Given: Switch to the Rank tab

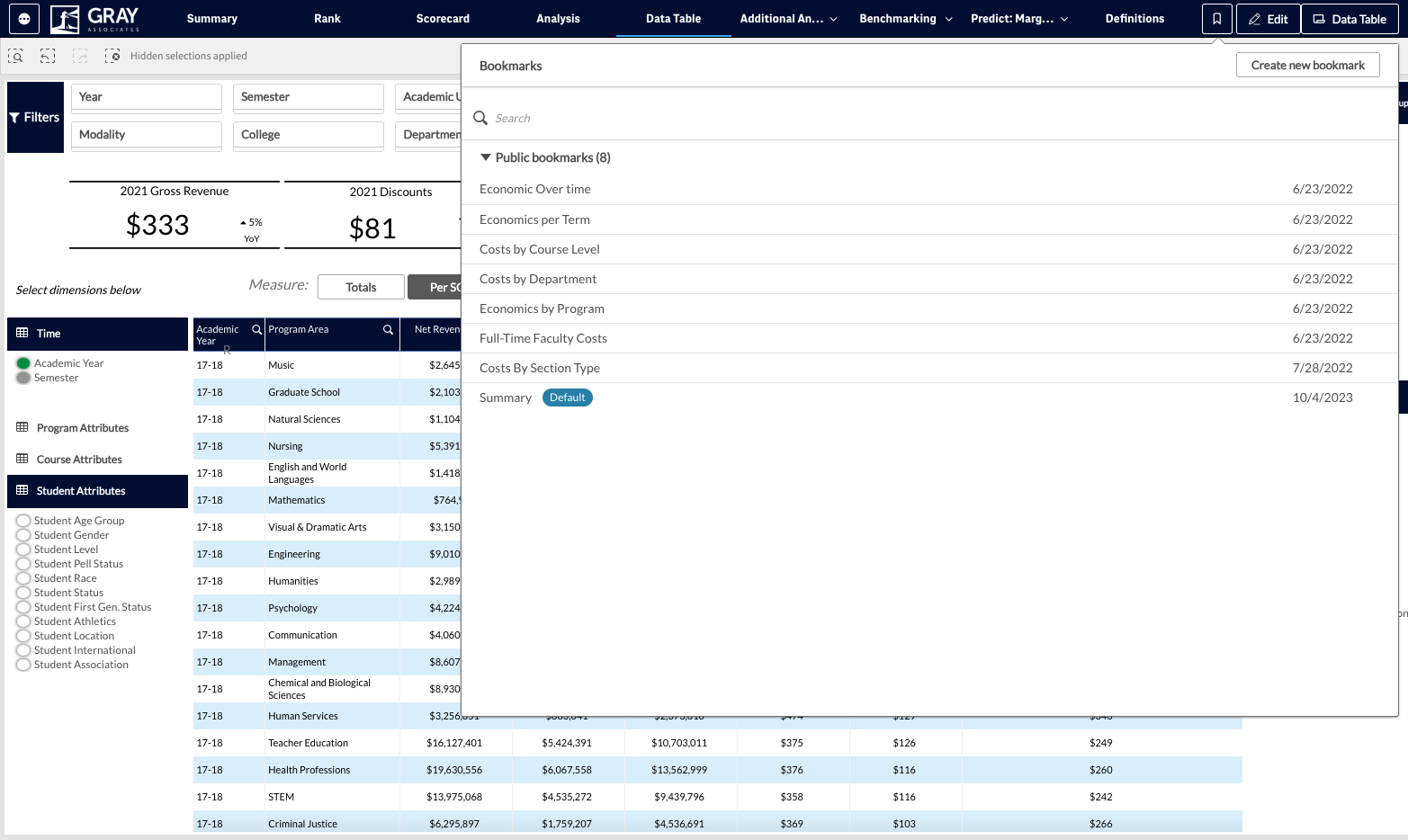Looking at the screenshot, I should coord(327,19).
